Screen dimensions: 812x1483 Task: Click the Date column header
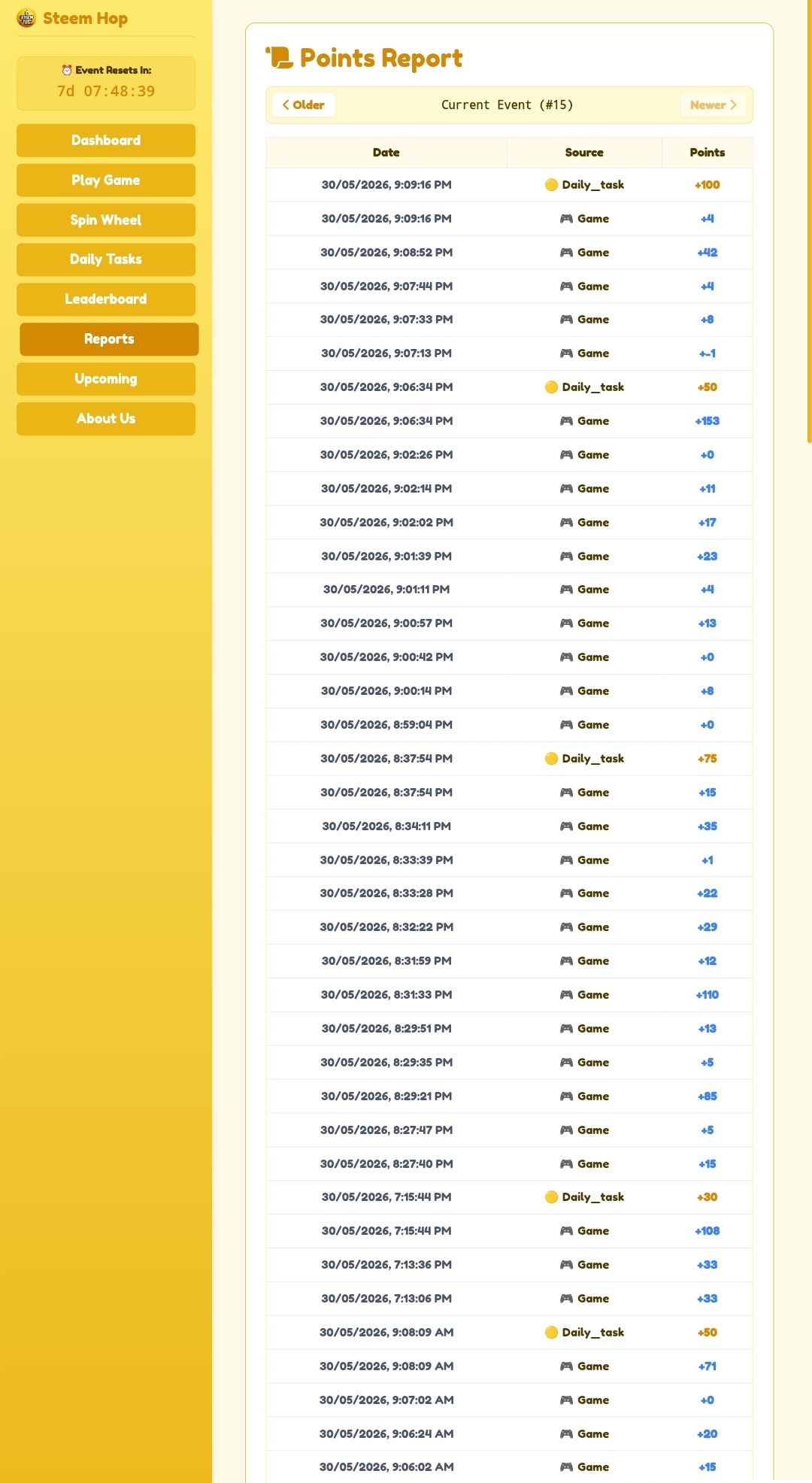[x=386, y=153]
